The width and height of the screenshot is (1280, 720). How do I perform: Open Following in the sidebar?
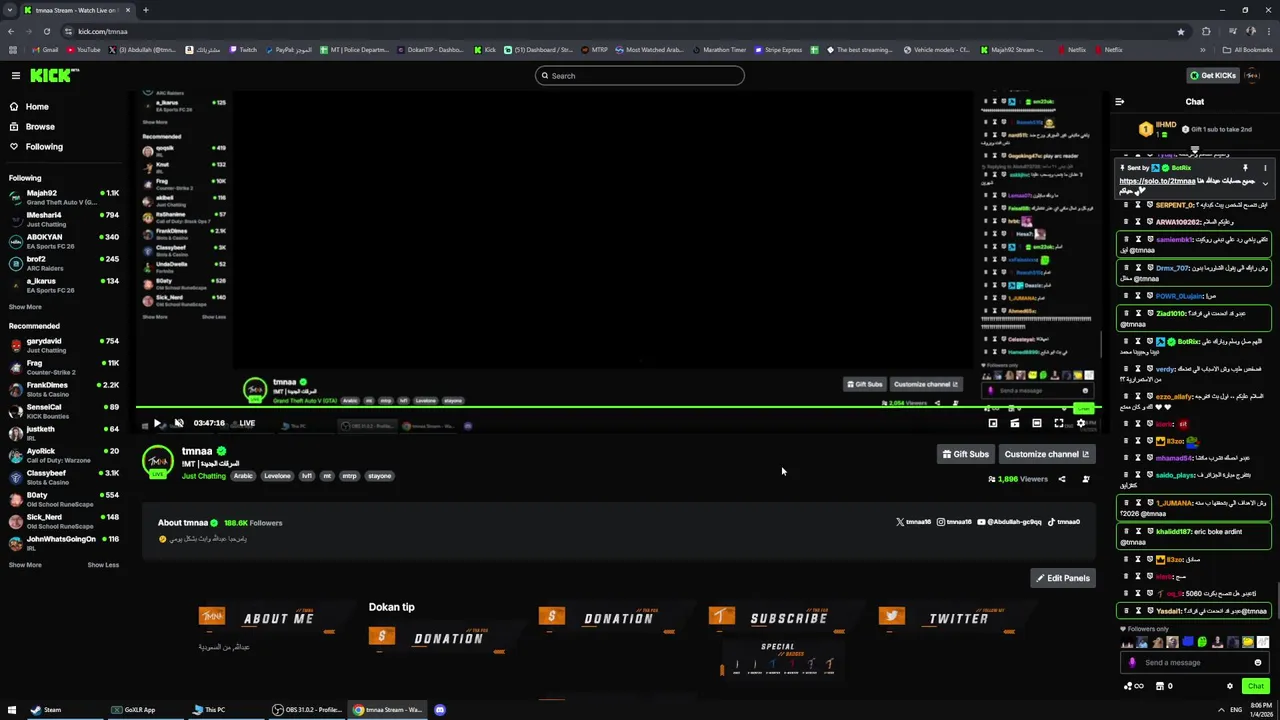pos(44,147)
